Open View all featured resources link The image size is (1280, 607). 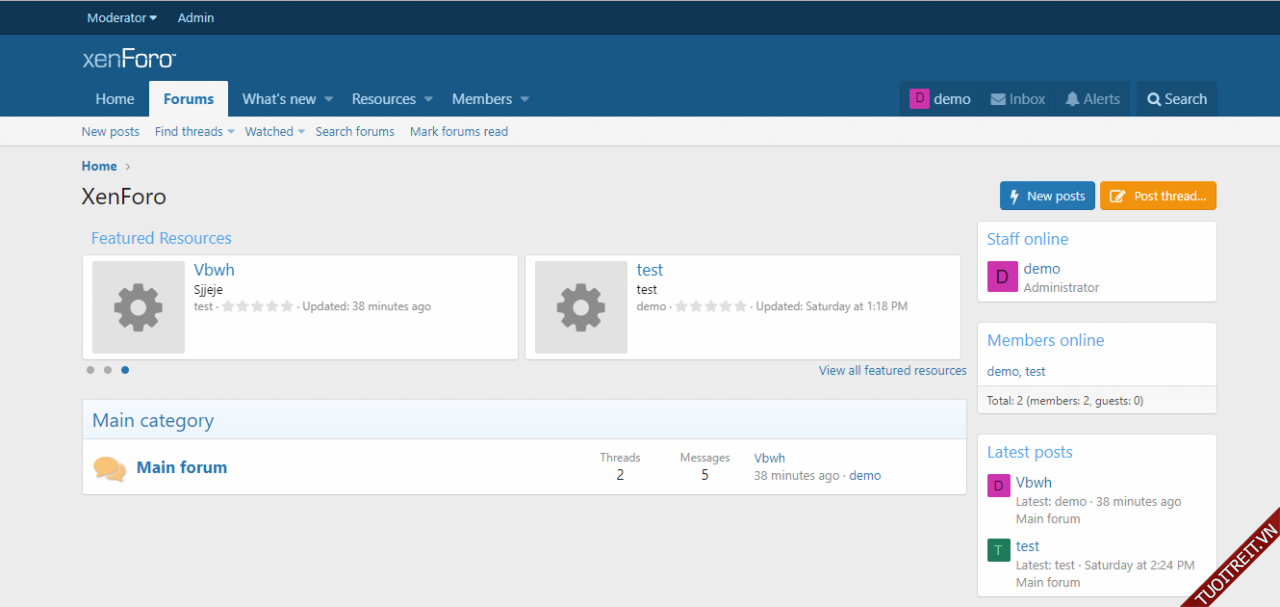click(892, 370)
